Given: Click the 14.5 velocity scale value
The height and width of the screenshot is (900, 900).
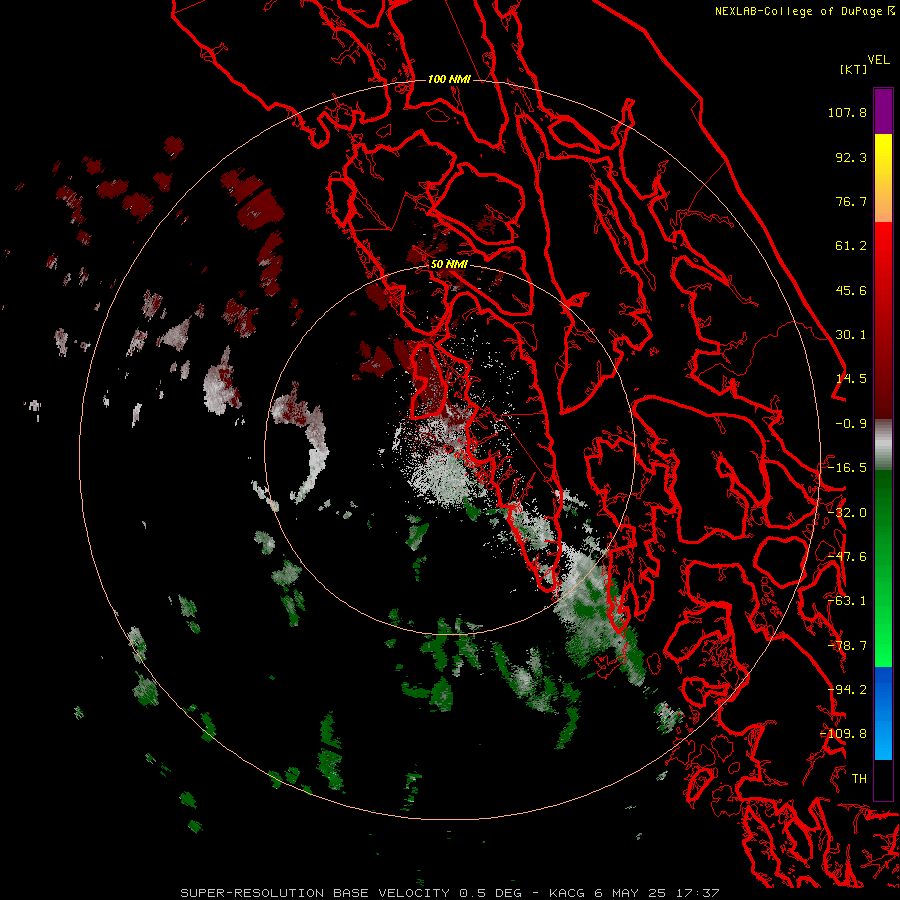Looking at the screenshot, I should 851,379.
